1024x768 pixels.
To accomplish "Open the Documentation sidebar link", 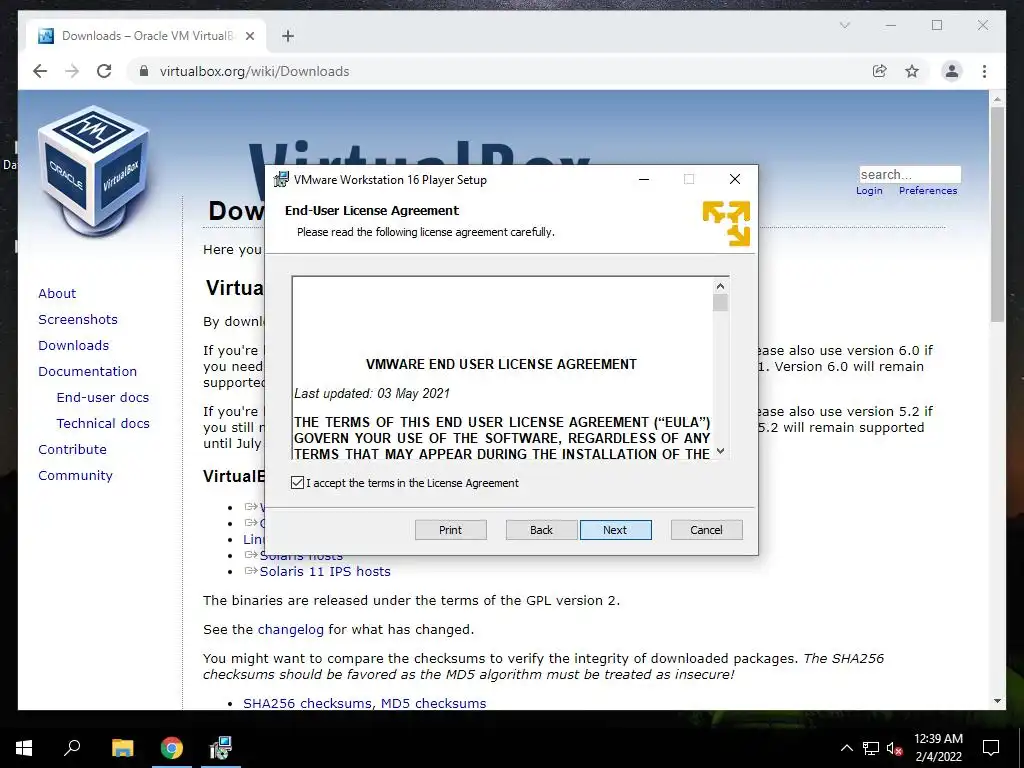I will coord(88,372).
